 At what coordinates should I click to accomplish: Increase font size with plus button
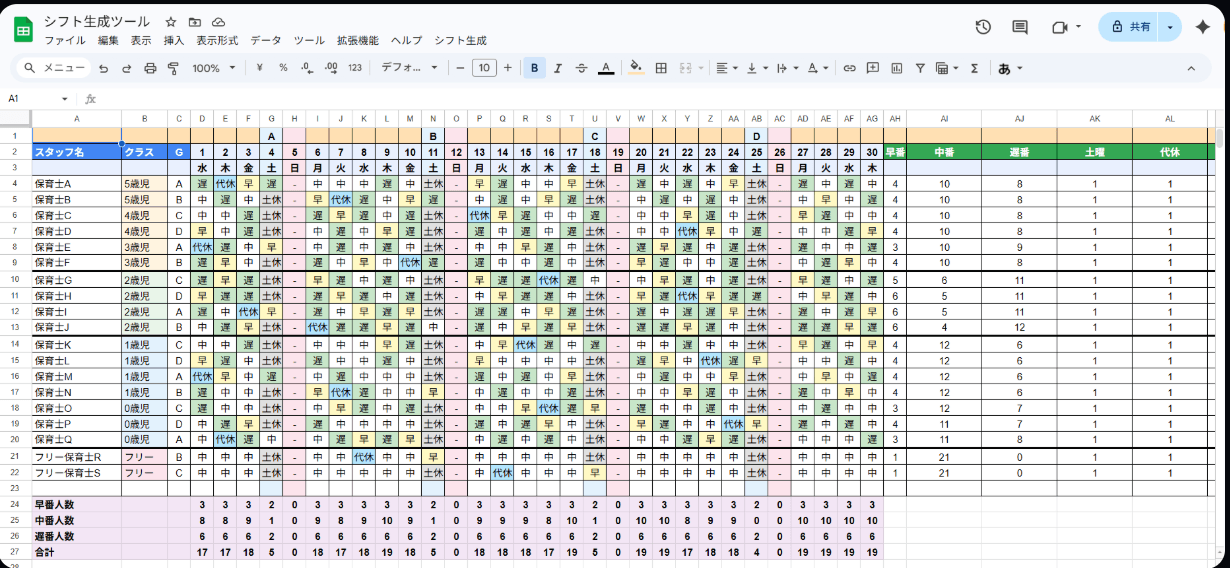(508, 68)
